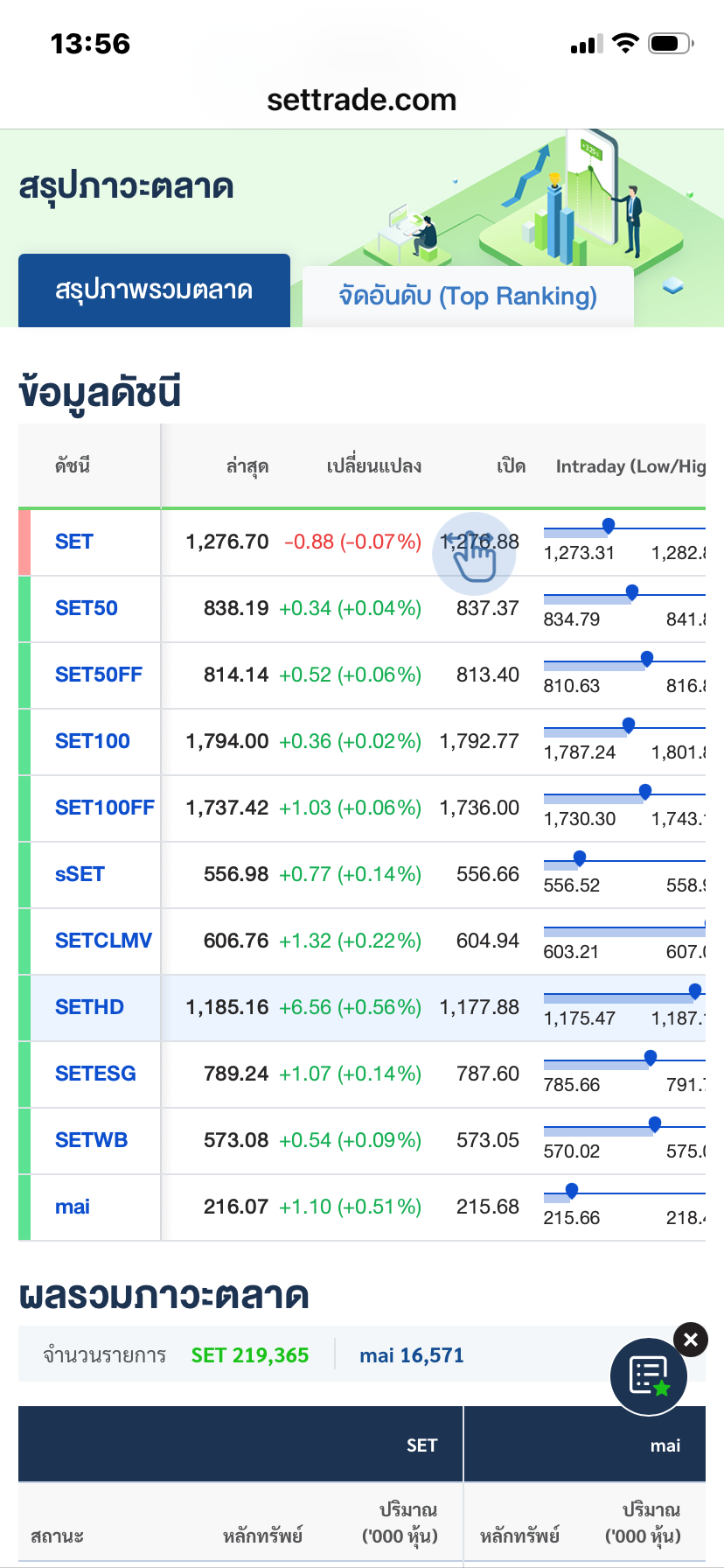Tap the เปลี่ยนแปลง column header

point(374,466)
